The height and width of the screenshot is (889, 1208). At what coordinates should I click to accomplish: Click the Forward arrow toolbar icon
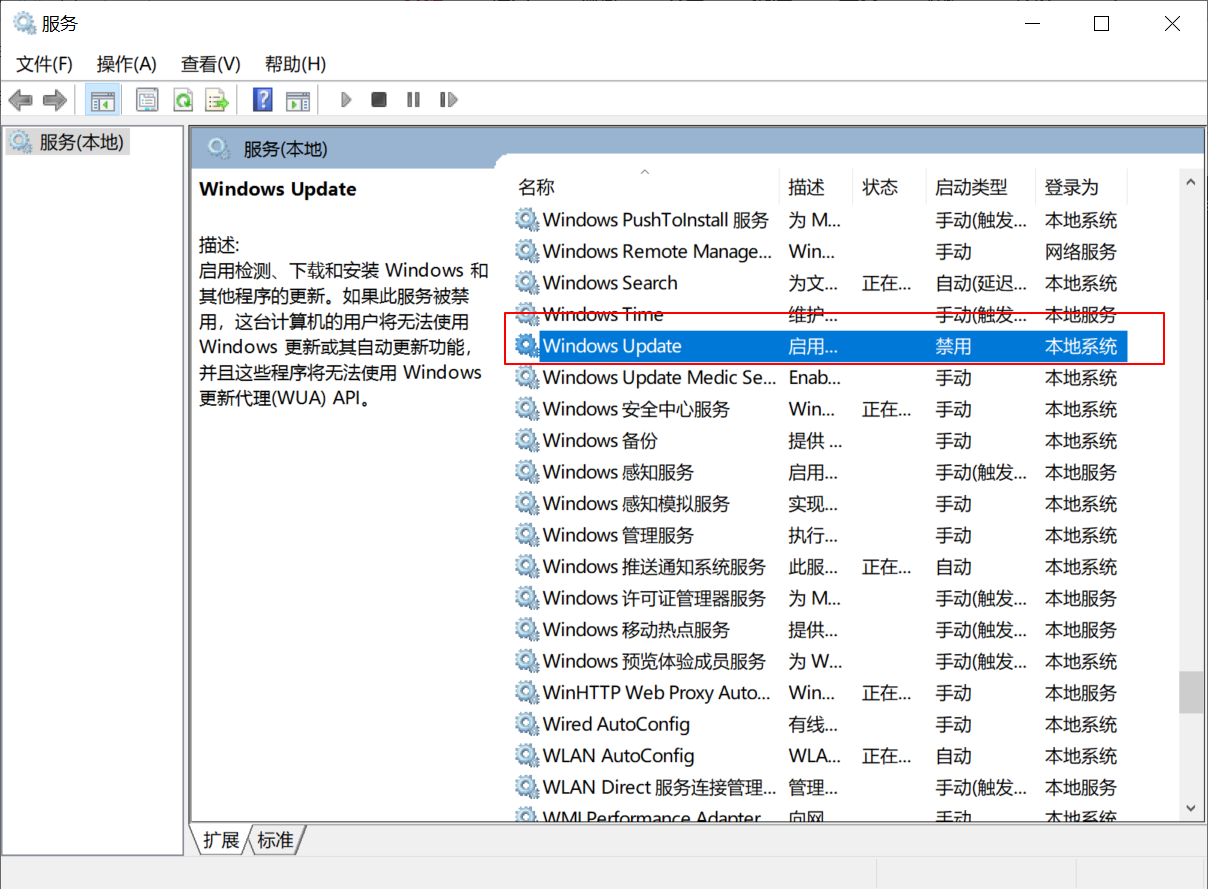(x=55, y=100)
